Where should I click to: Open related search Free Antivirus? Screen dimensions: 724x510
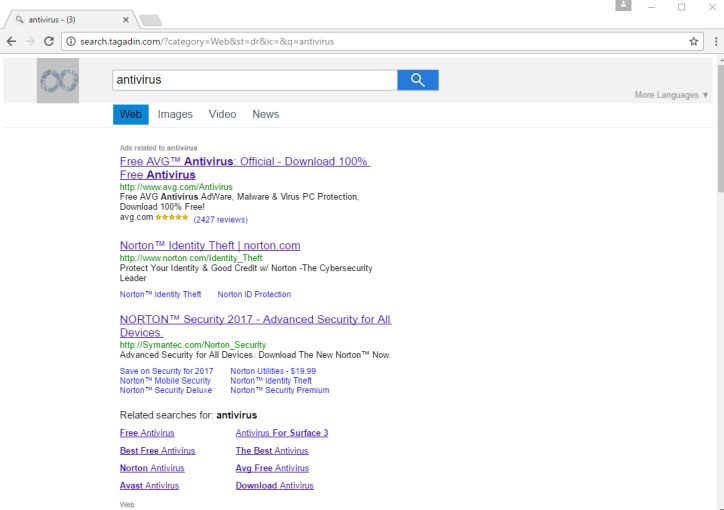147,433
